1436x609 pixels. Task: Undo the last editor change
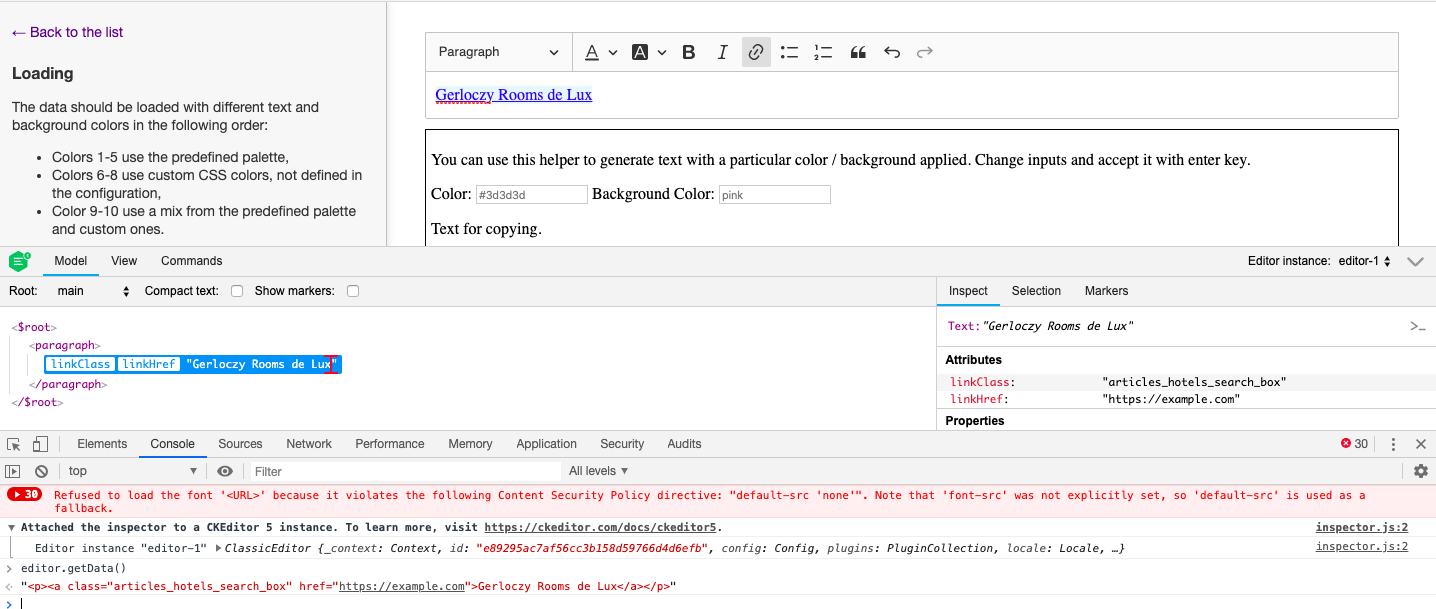click(x=891, y=52)
